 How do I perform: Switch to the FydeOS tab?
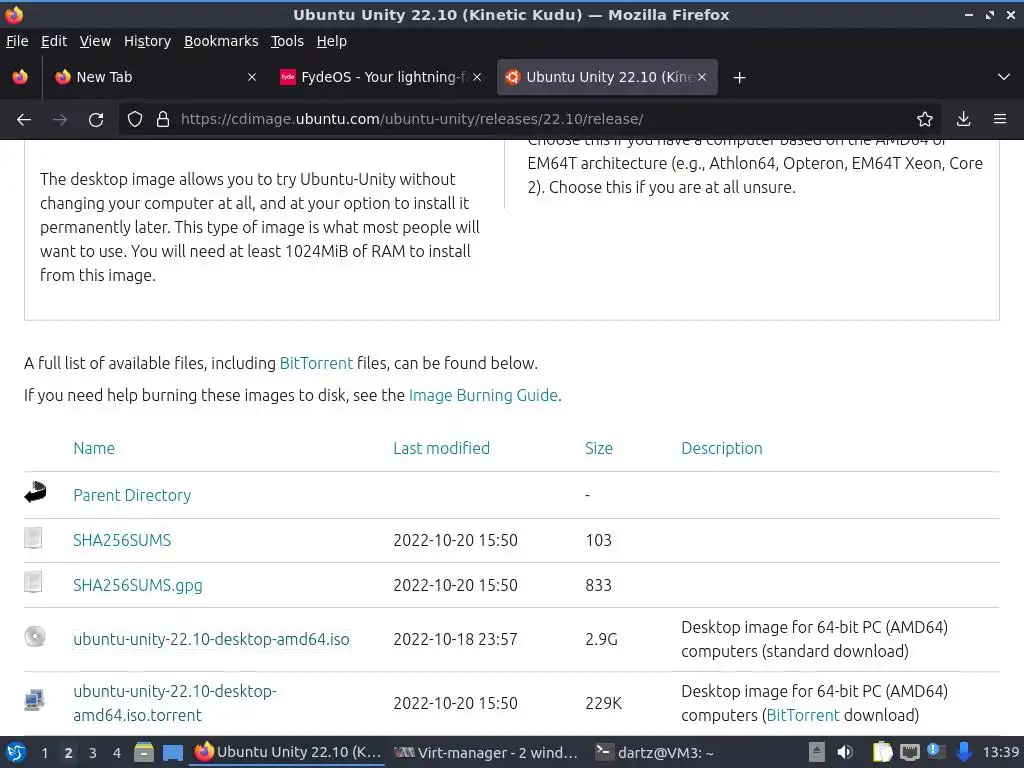coord(381,77)
